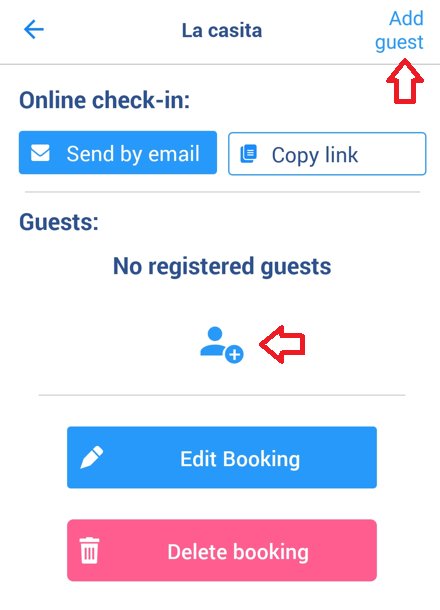
Task: Click the divider line above Guests heading
Action: click(x=223, y=192)
